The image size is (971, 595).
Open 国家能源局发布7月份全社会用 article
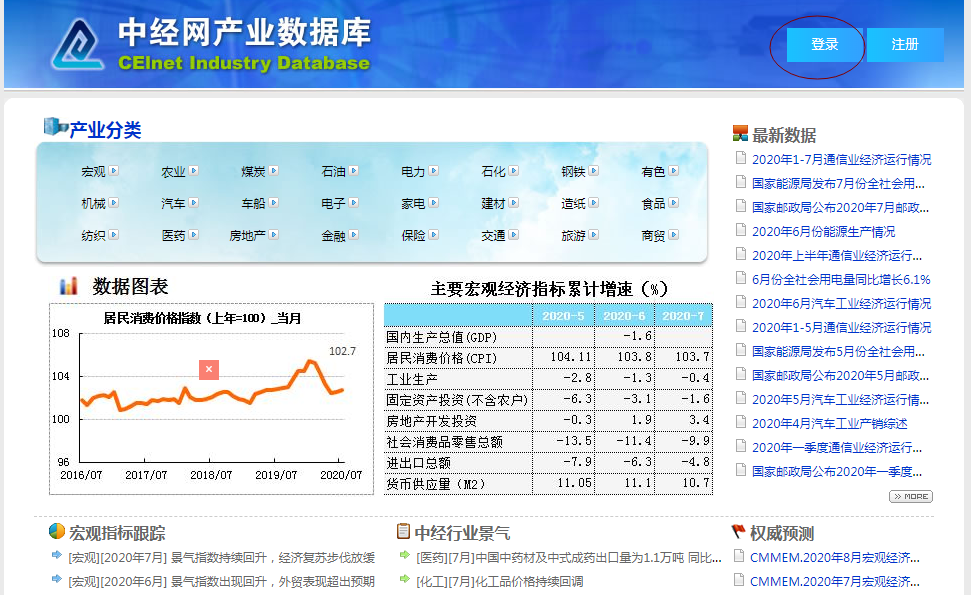(838, 184)
